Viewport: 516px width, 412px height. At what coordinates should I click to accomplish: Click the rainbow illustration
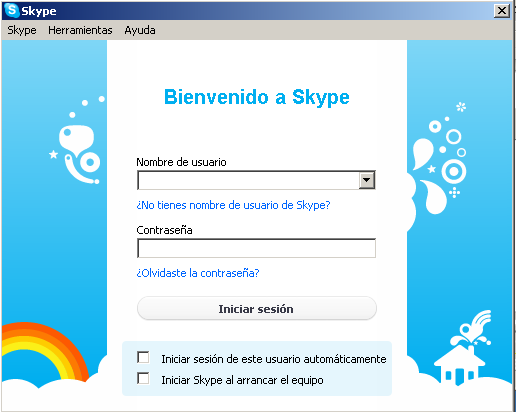pyautogui.click(x=45, y=351)
